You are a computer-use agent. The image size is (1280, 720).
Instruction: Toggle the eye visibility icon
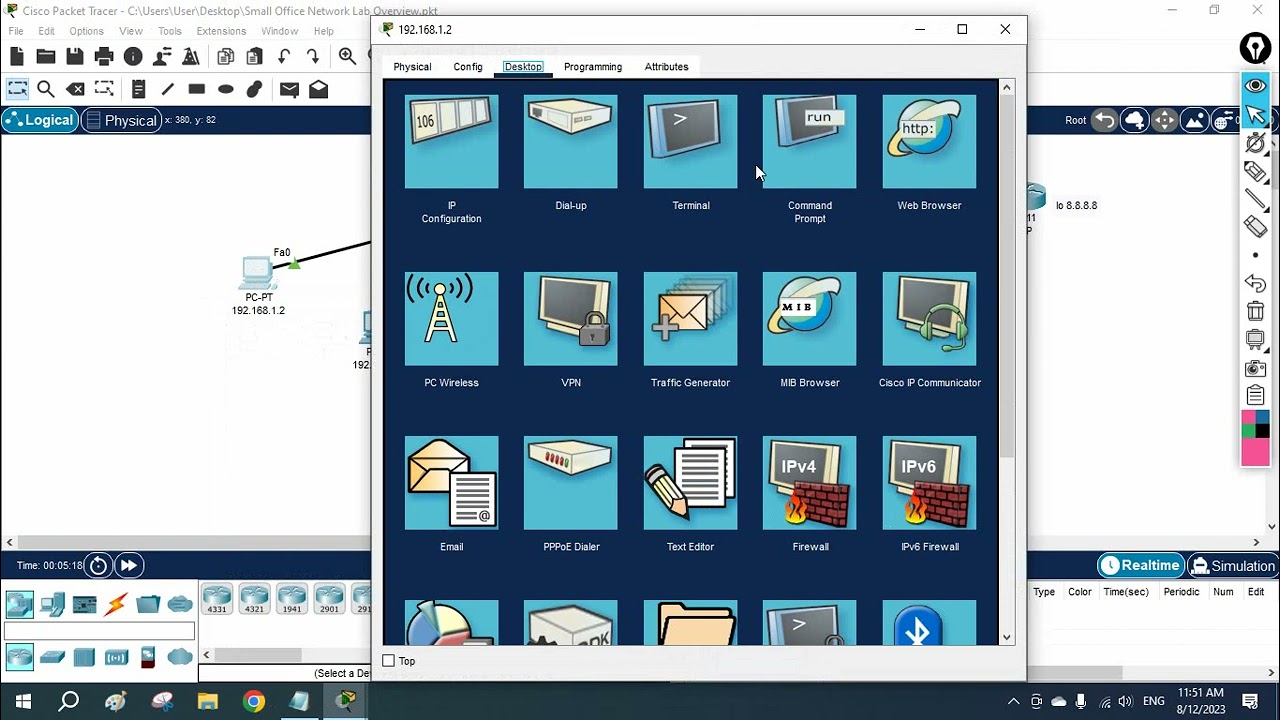tap(1255, 86)
